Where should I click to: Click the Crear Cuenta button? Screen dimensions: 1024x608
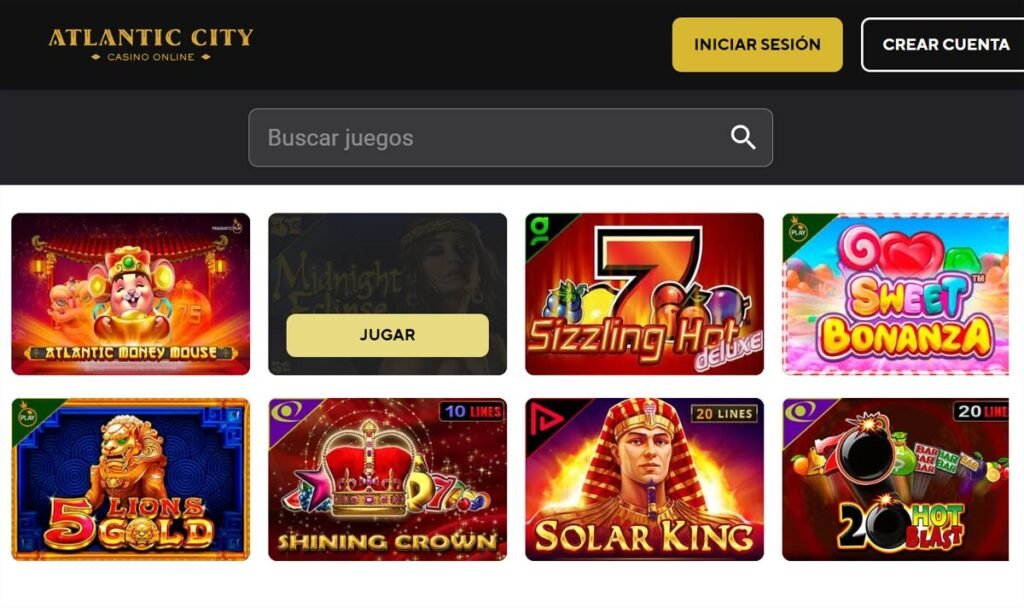944,44
